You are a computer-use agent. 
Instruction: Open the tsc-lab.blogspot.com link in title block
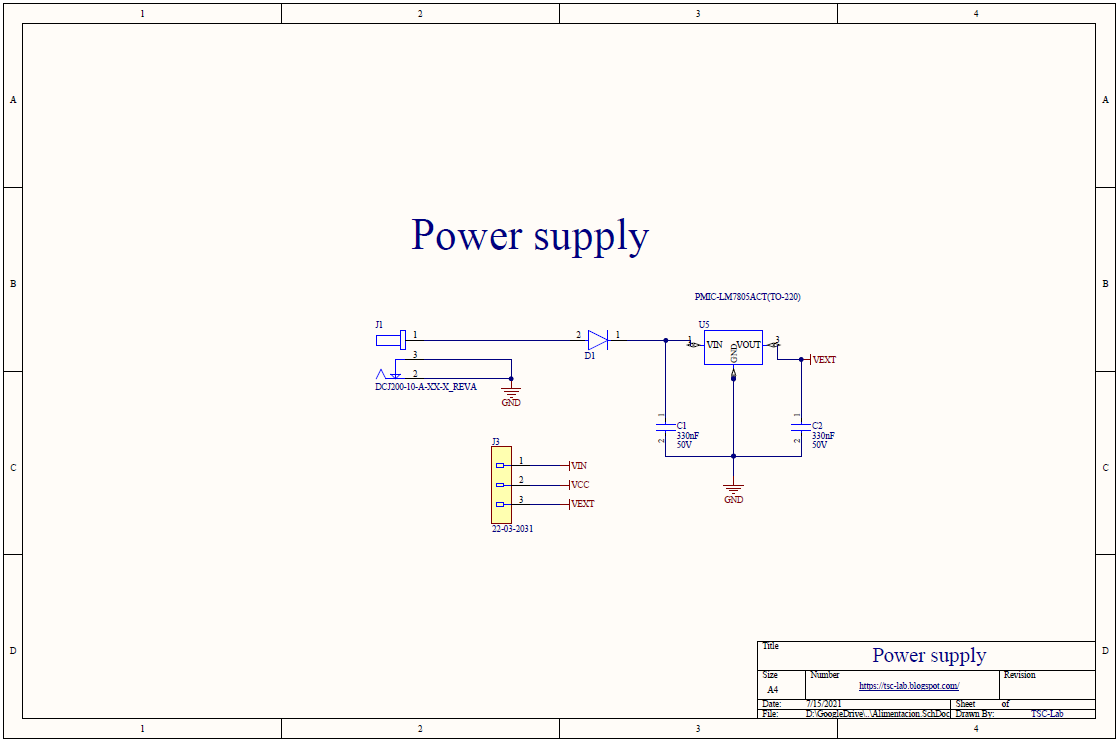[908, 686]
